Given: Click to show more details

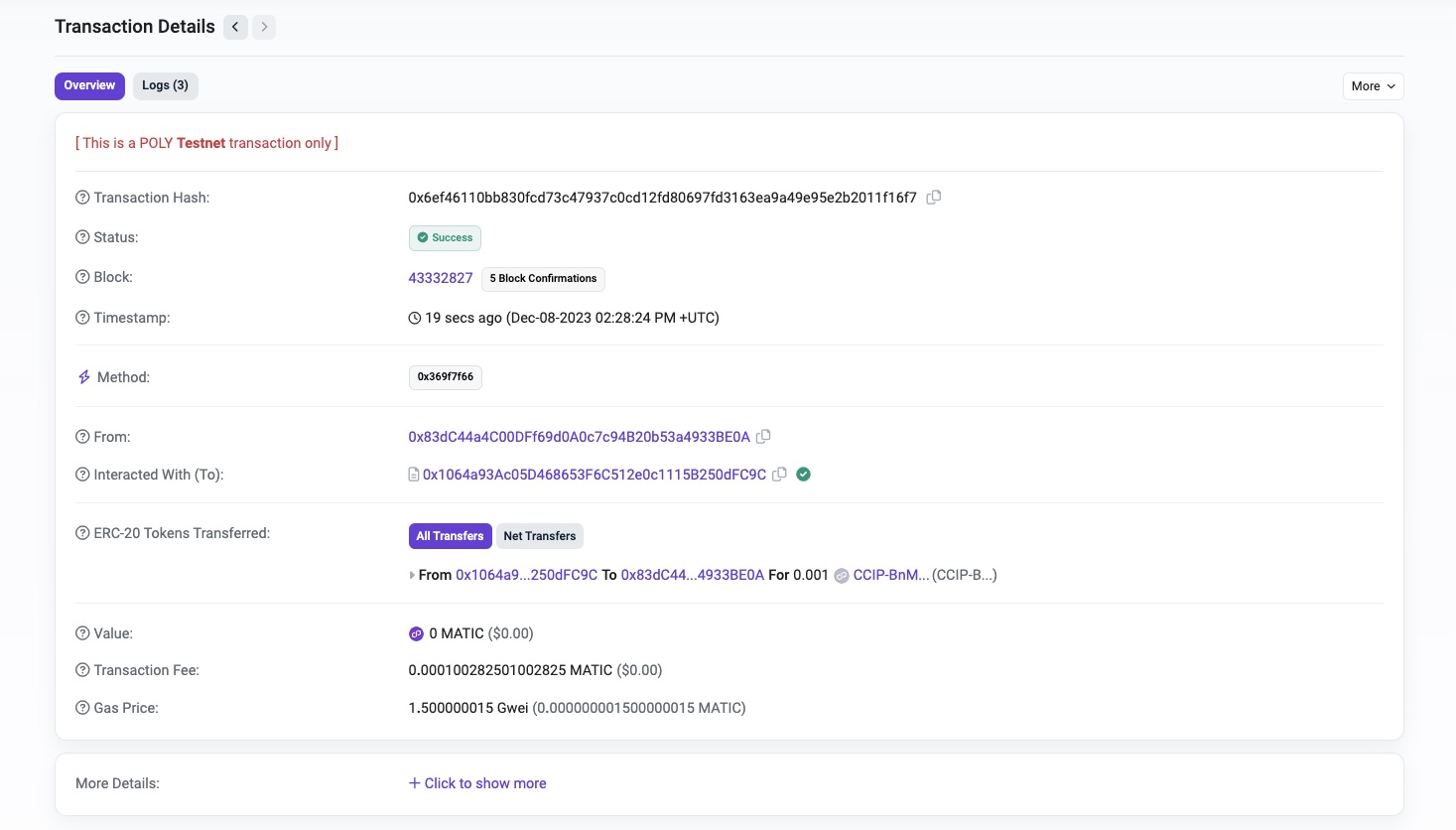Looking at the screenshot, I should click(477, 783).
